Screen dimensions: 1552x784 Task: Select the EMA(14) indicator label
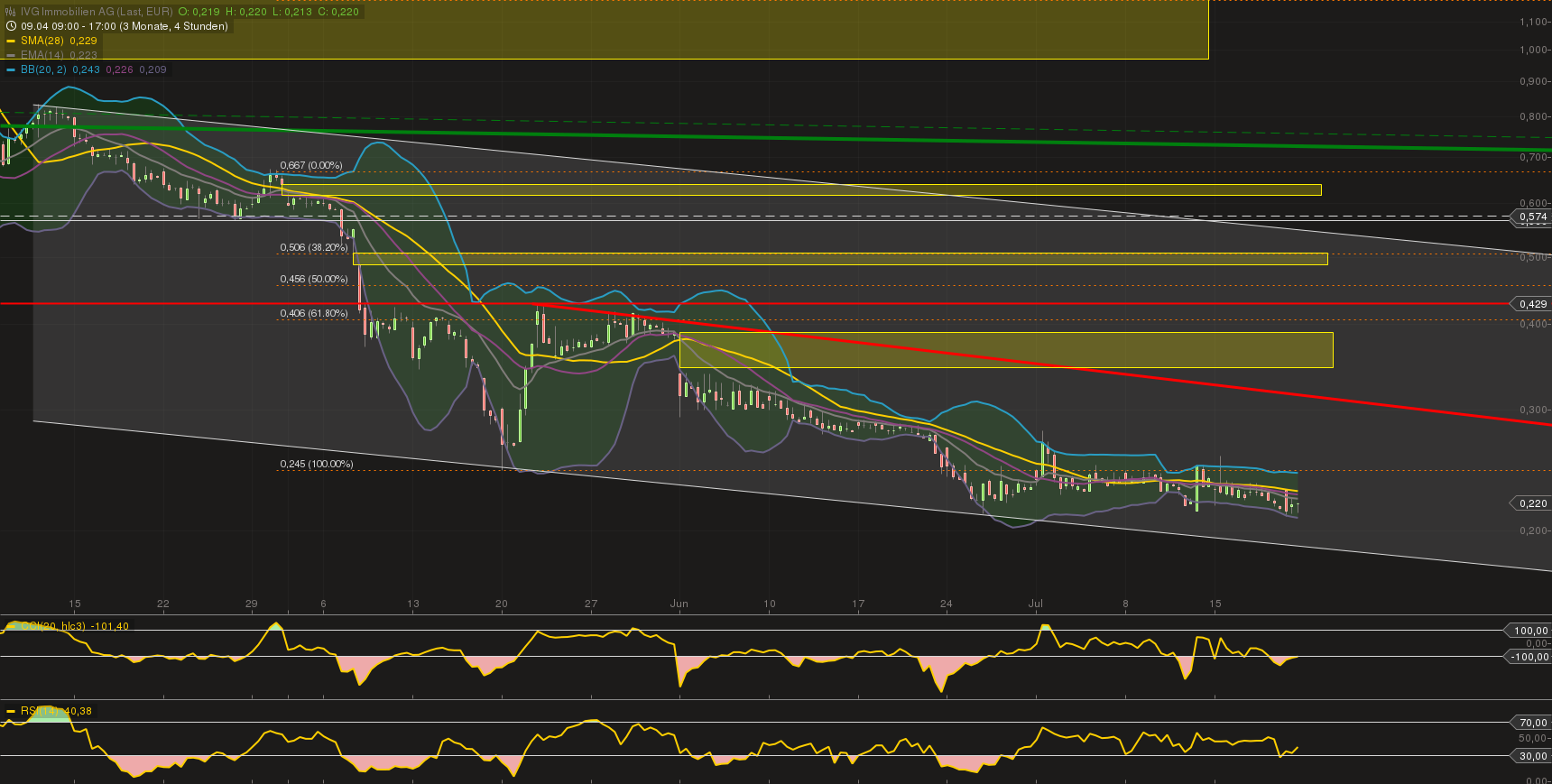[x=43, y=55]
